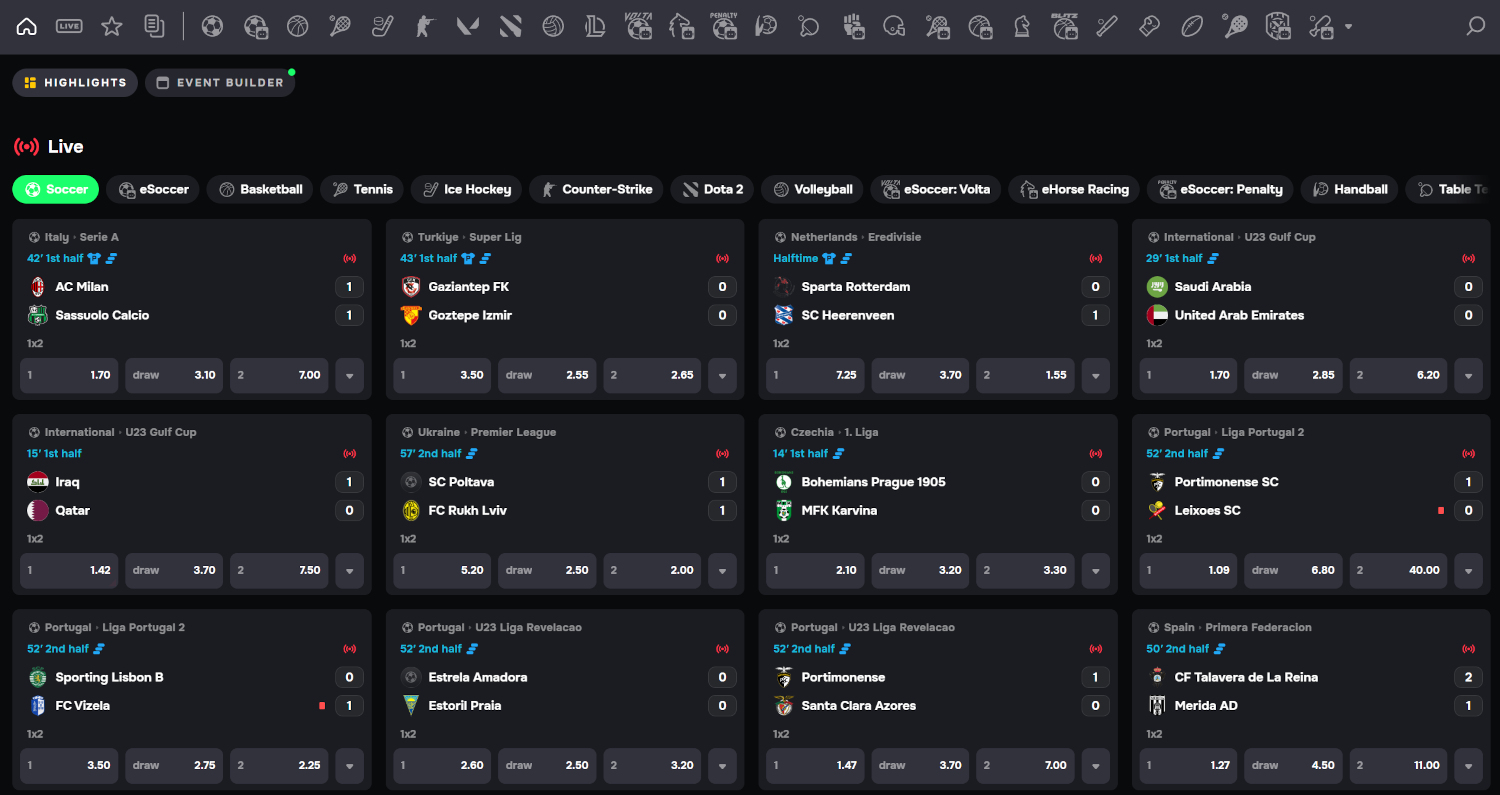This screenshot has width=1500, height=795.
Task: Open the Event Builder button
Action: pyautogui.click(x=220, y=83)
